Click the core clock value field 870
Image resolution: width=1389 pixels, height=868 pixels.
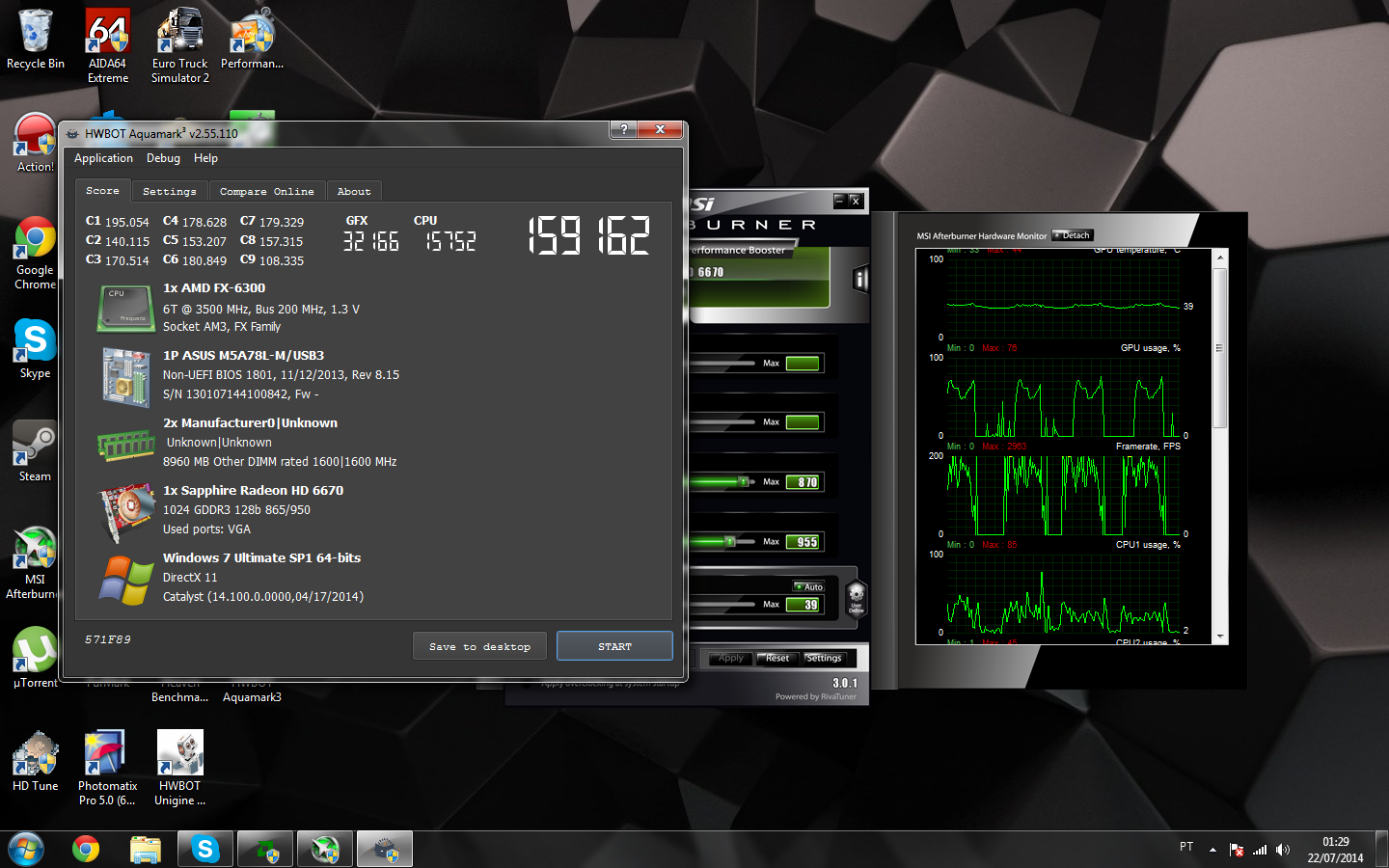point(803,482)
